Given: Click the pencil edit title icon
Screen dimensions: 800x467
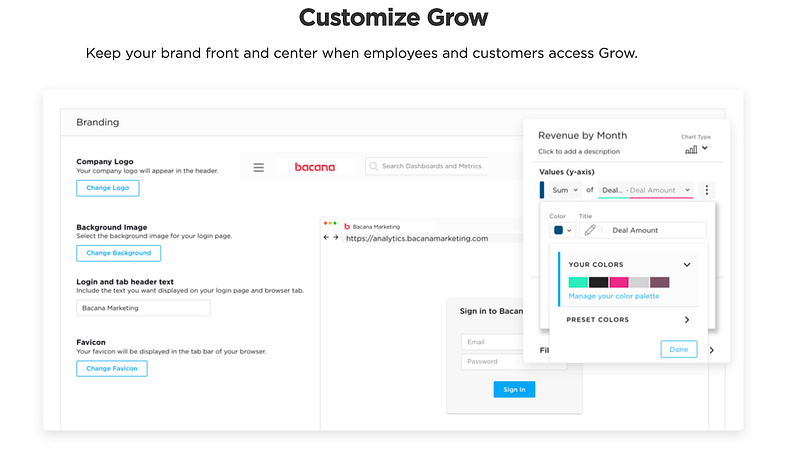Looking at the screenshot, I should coord(590,230).
